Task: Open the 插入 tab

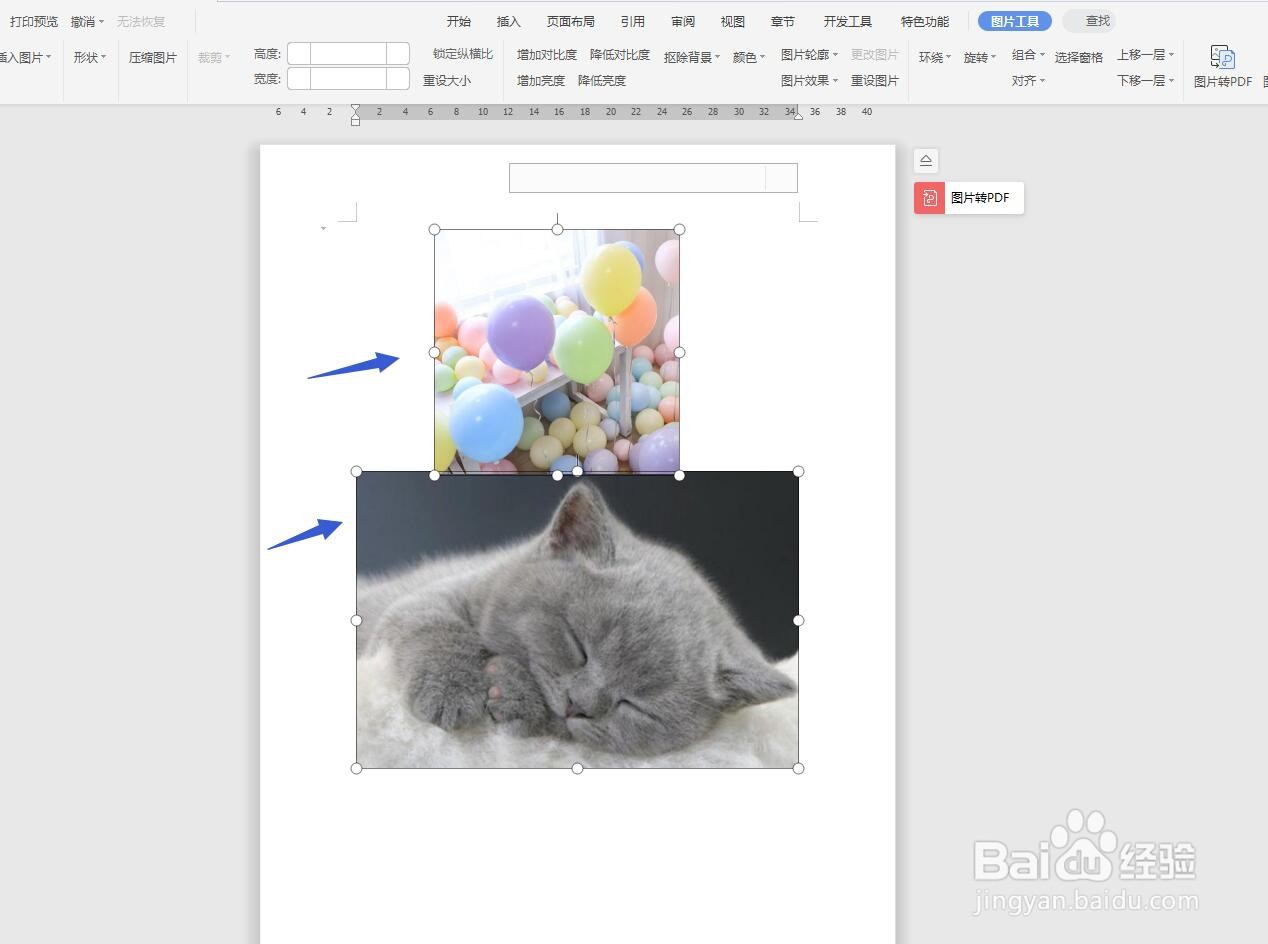Action: pyautogui.click(x=509, y=21)
